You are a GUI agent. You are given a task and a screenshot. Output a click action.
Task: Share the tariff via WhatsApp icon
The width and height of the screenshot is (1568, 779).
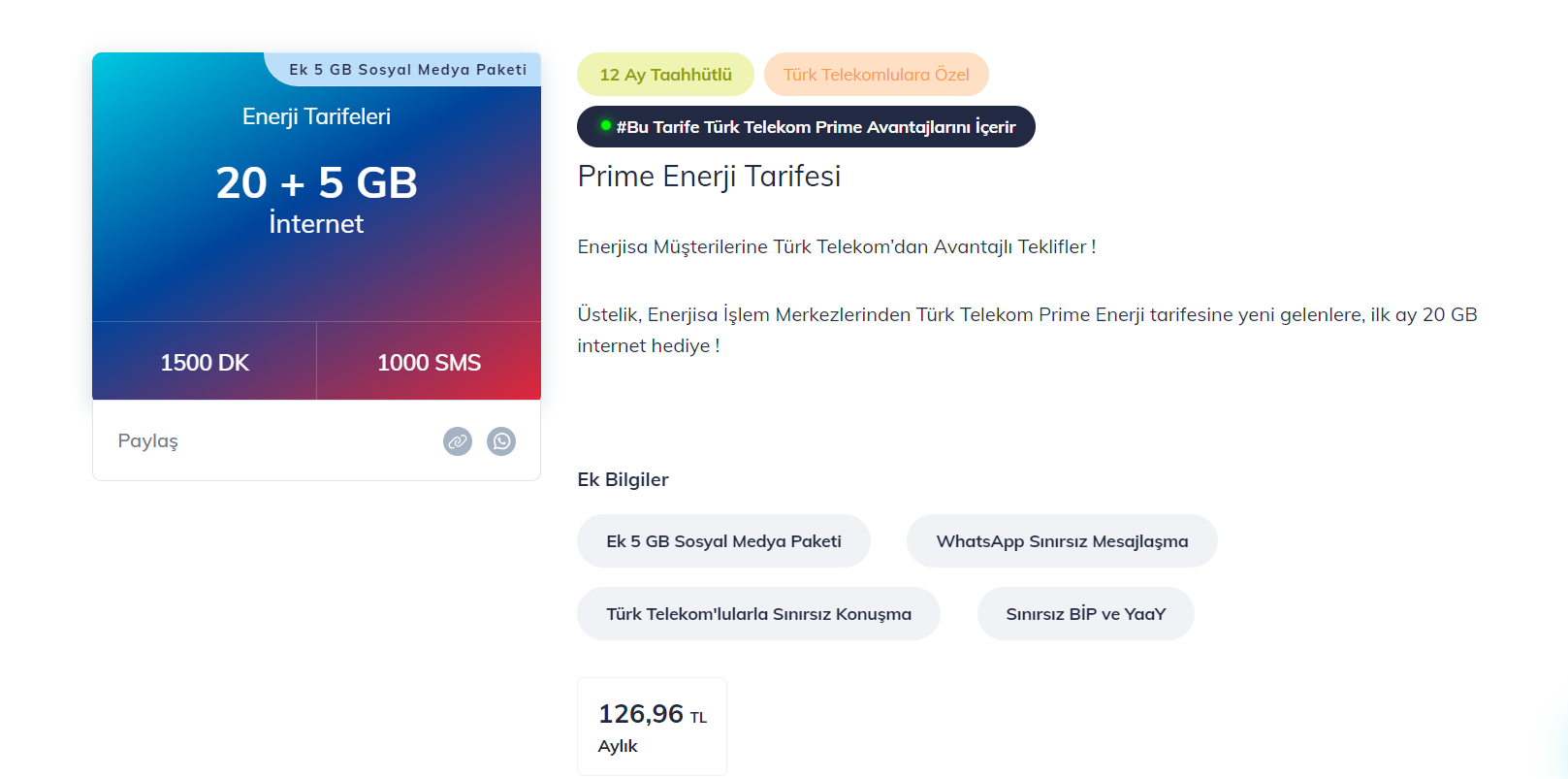(501, 441)
